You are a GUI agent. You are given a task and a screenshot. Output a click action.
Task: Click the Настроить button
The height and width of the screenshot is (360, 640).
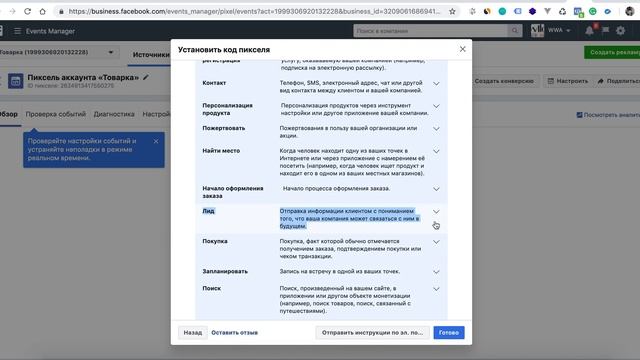pyautogui.click(x=568, y=81)
